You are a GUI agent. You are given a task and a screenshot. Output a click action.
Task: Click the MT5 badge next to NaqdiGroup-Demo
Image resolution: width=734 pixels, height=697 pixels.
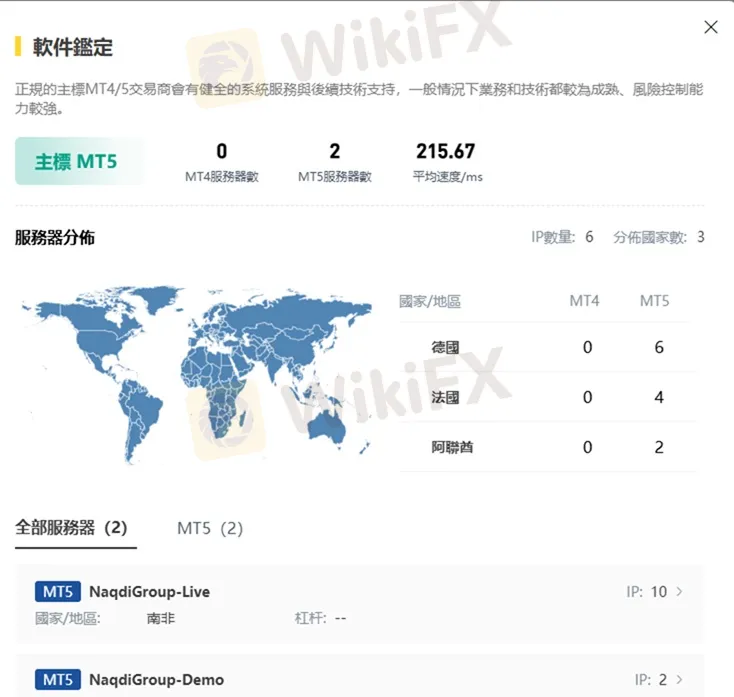point(58,680)
